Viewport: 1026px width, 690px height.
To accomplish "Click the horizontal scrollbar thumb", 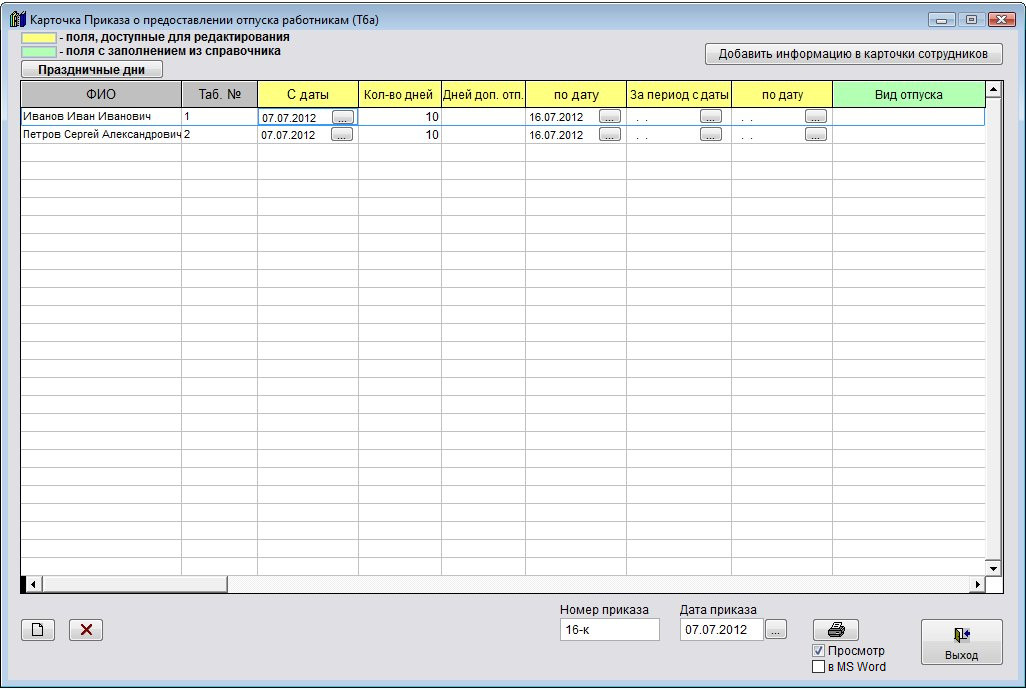I will point(134,584).
